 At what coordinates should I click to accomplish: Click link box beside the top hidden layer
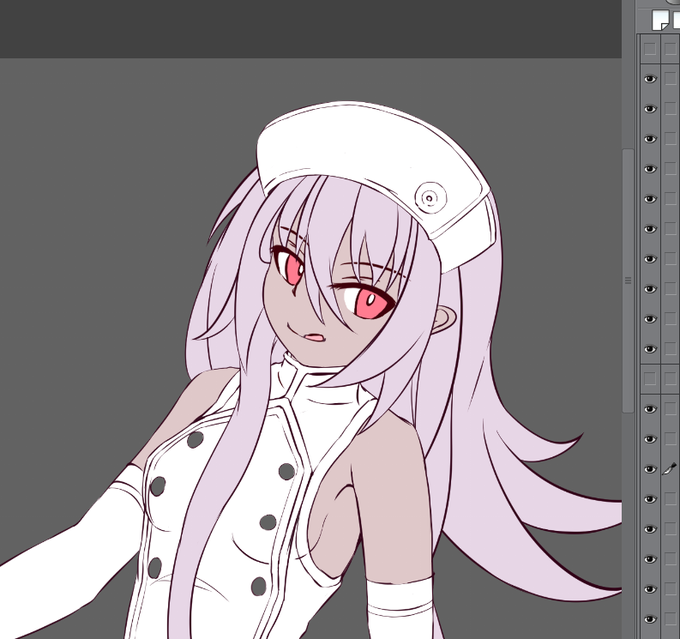click(670, 49)
